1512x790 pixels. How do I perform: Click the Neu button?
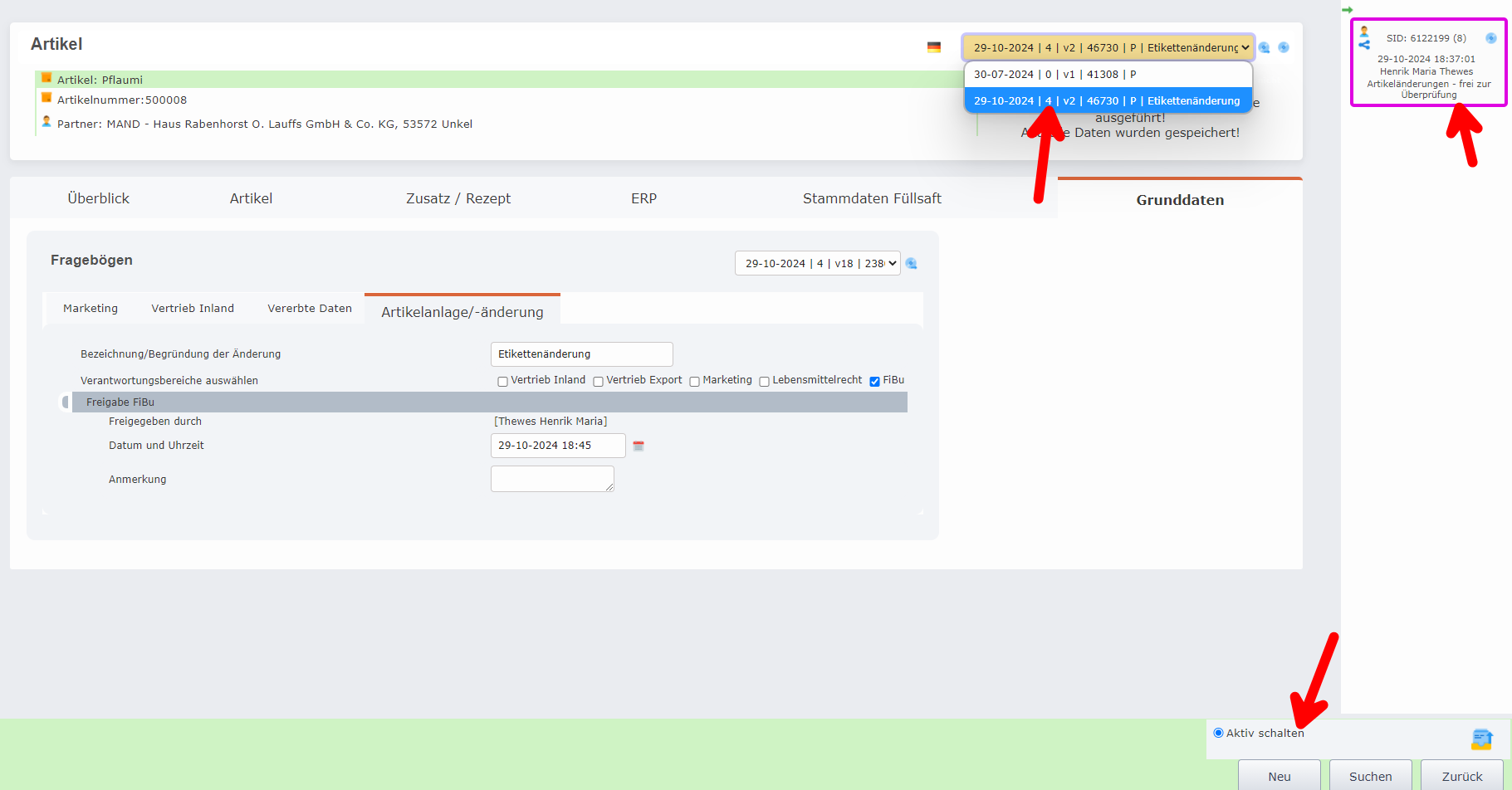(x=1280, y=775)
